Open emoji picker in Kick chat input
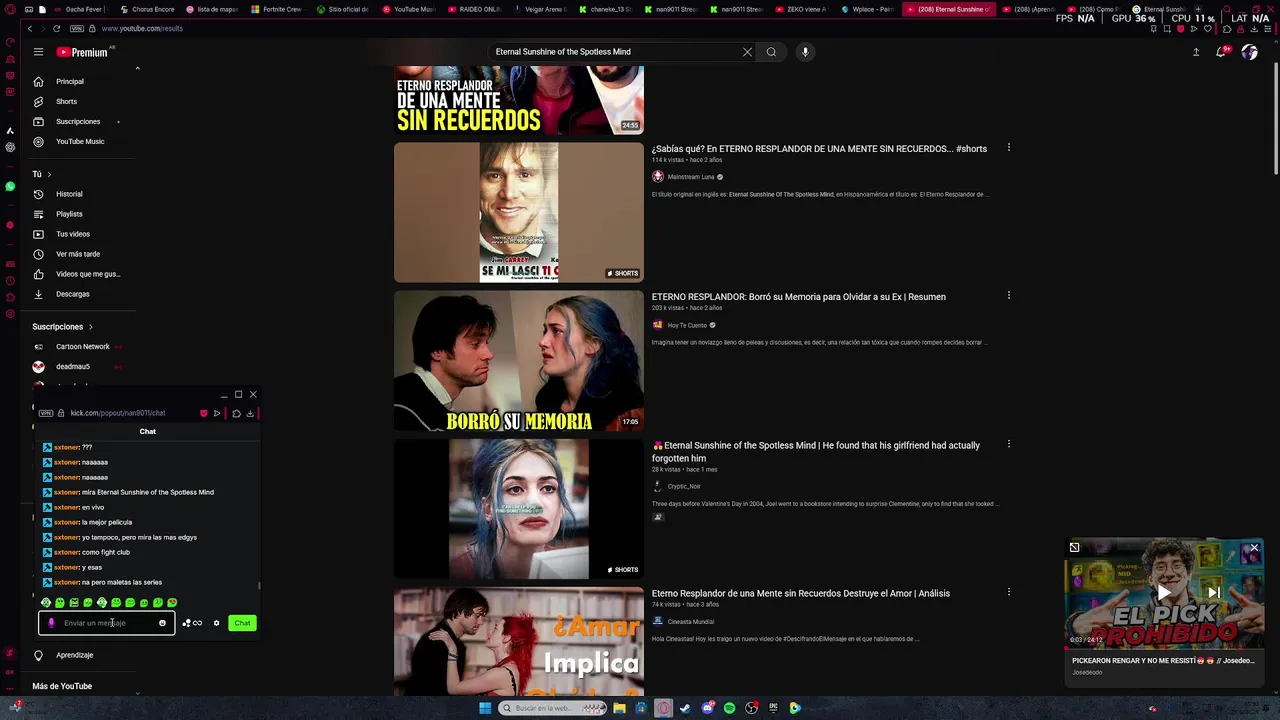The width and height of the screenshot is (1280, 720). (162, 623)
